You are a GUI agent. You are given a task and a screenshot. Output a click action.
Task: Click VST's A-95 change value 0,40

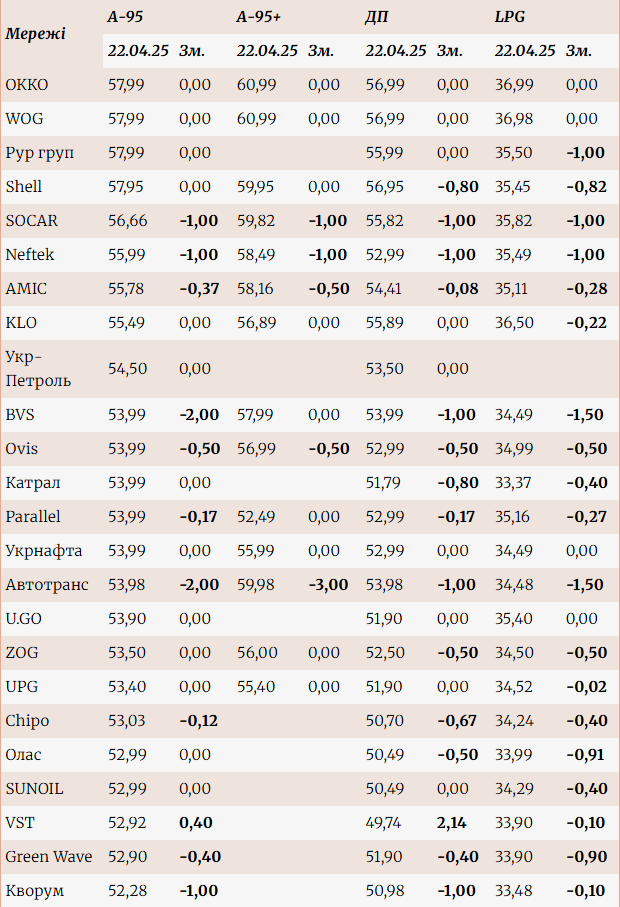(195, 823)
